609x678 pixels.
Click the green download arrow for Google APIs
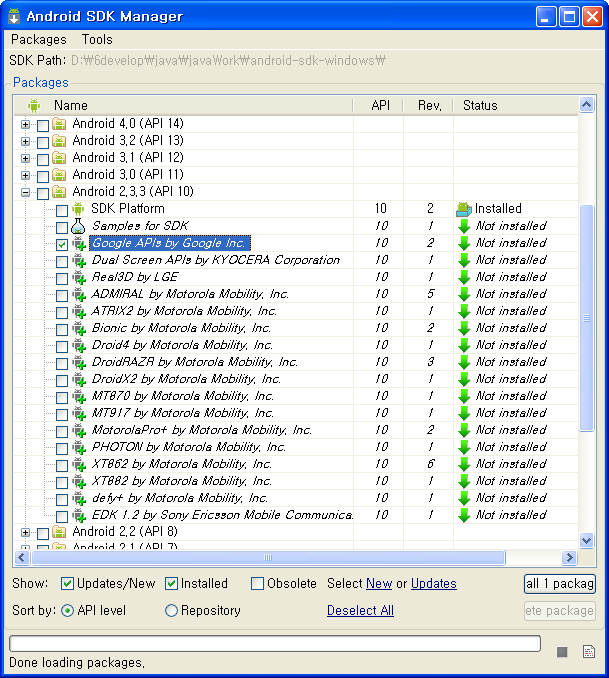pyautogui.click(x=464, y=243)
